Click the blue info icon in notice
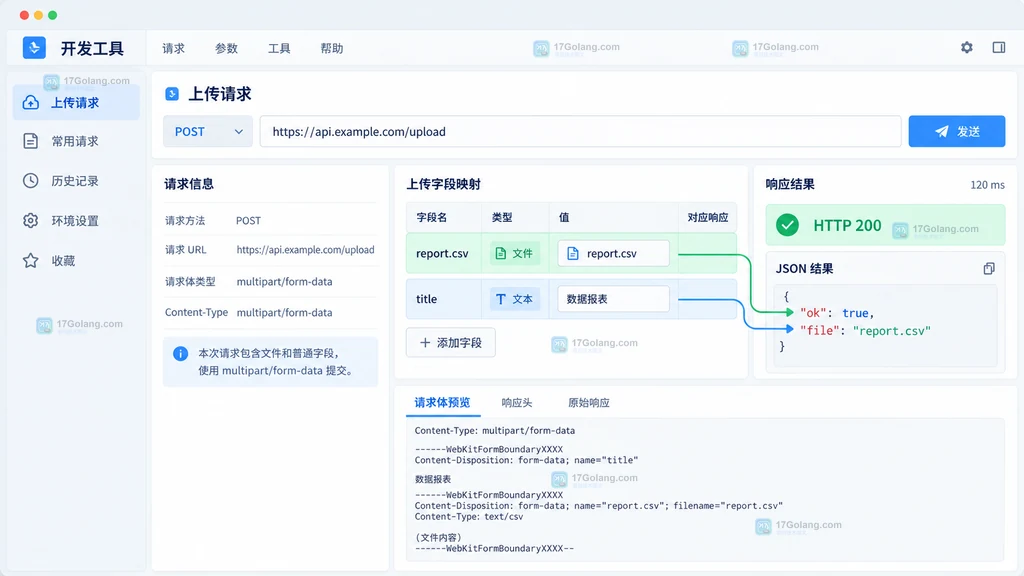Screen dimensions: 1024x576 coord(180,354)
